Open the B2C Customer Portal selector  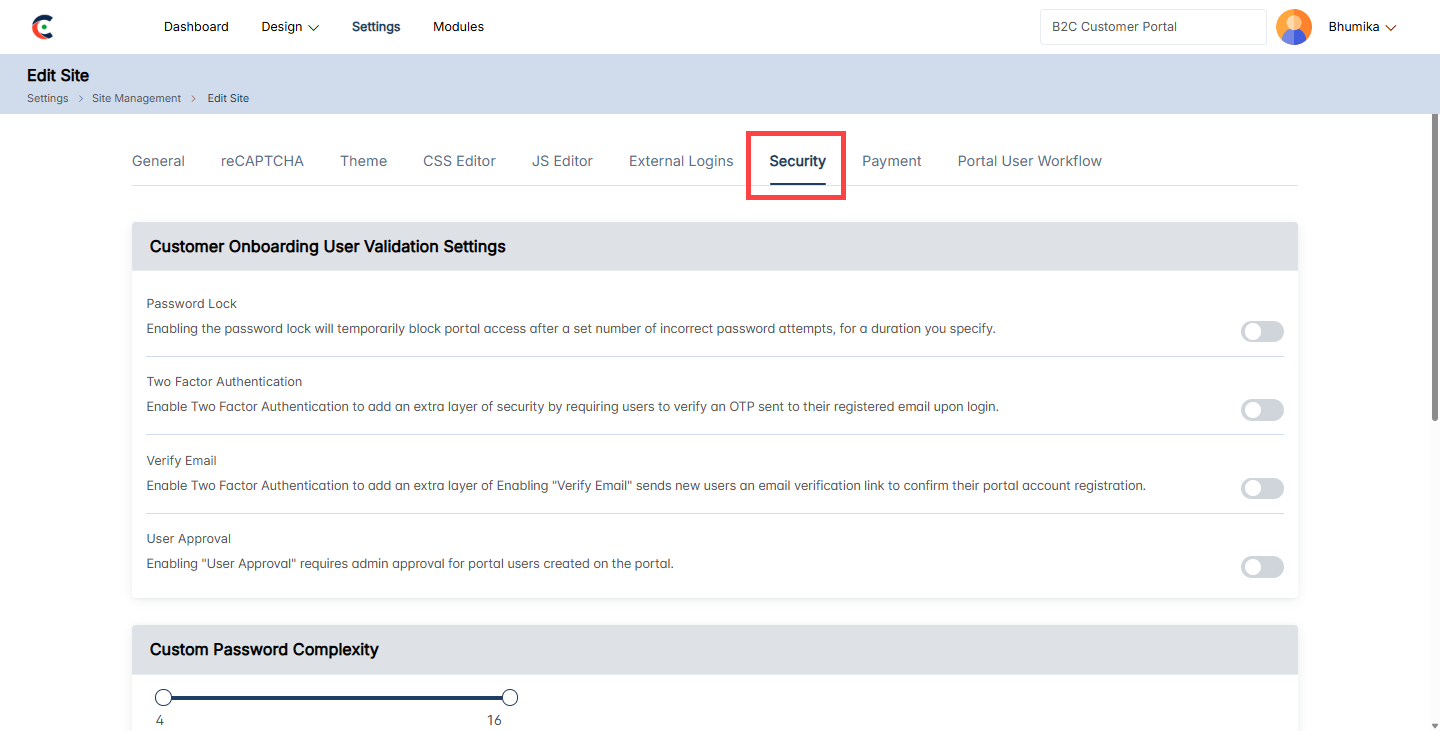click(1152, 27)
